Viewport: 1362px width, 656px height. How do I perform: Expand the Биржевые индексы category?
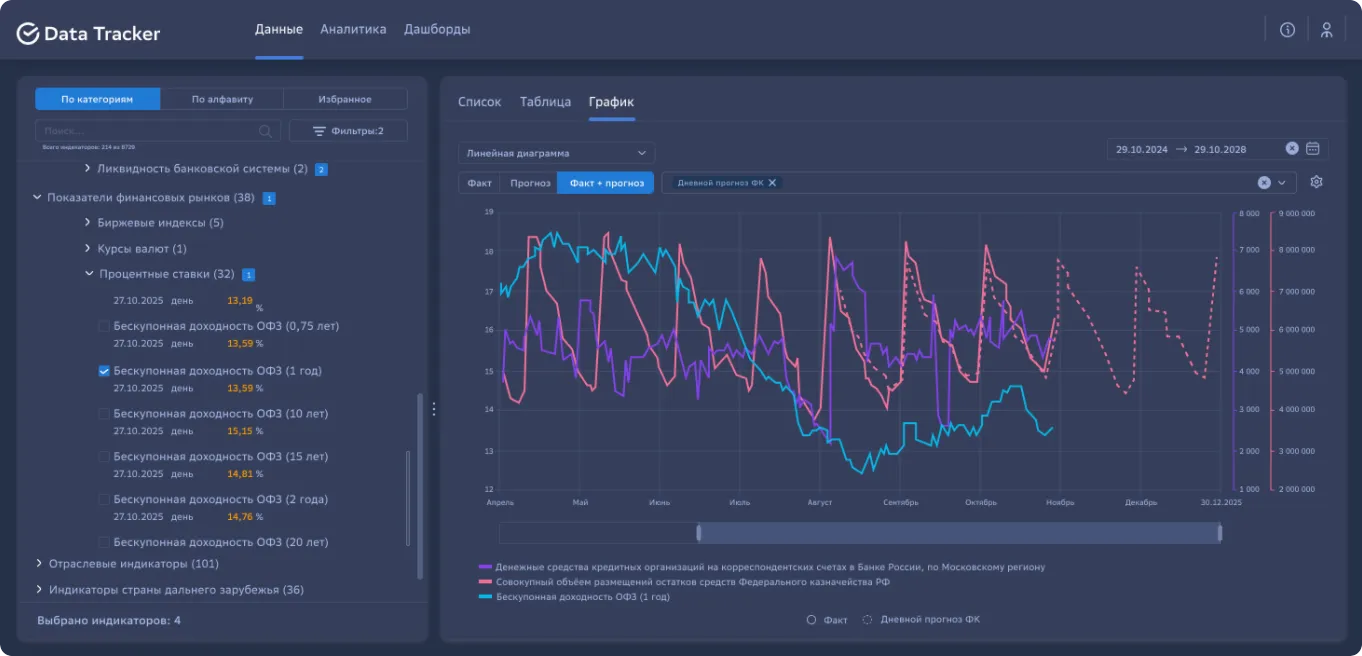88,223
